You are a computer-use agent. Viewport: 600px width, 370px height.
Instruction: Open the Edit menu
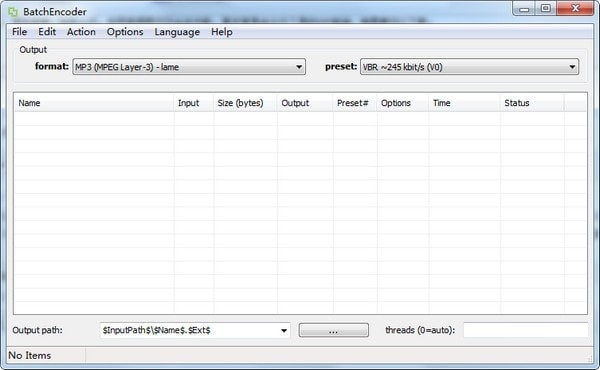pyautogui.click(x=47, y=32)
